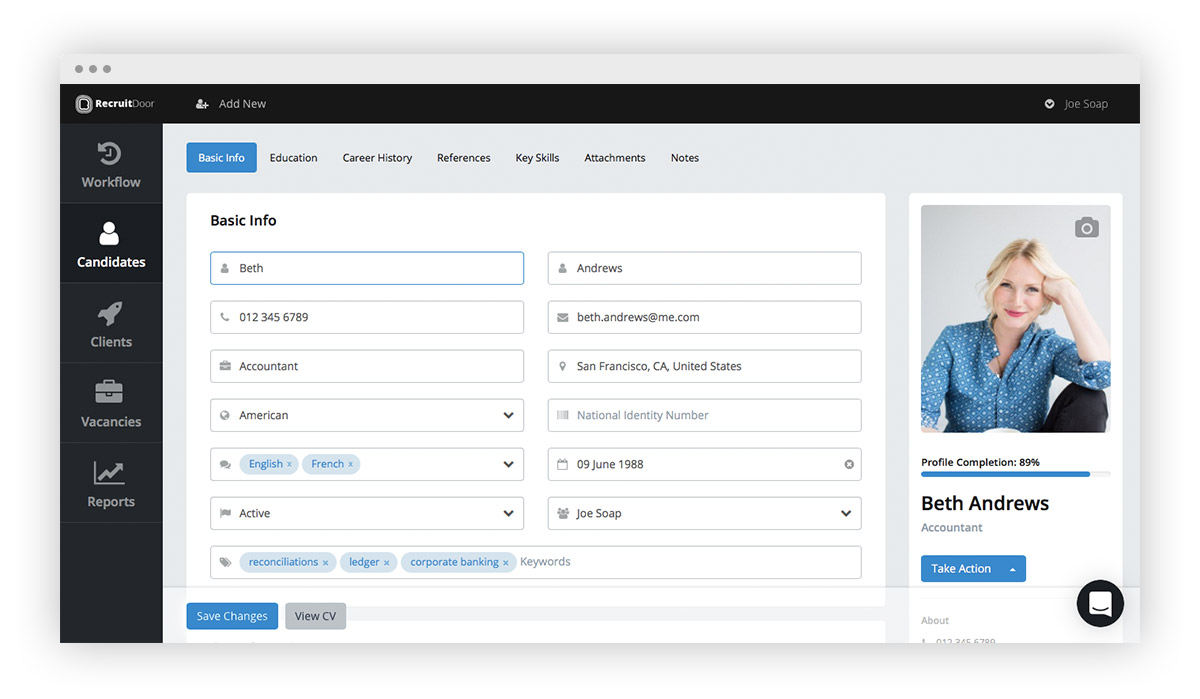Click the barcode icon in National Identity field
Image resolution: width=1200 pixels, height=699 pixels.
click(563, 415)
